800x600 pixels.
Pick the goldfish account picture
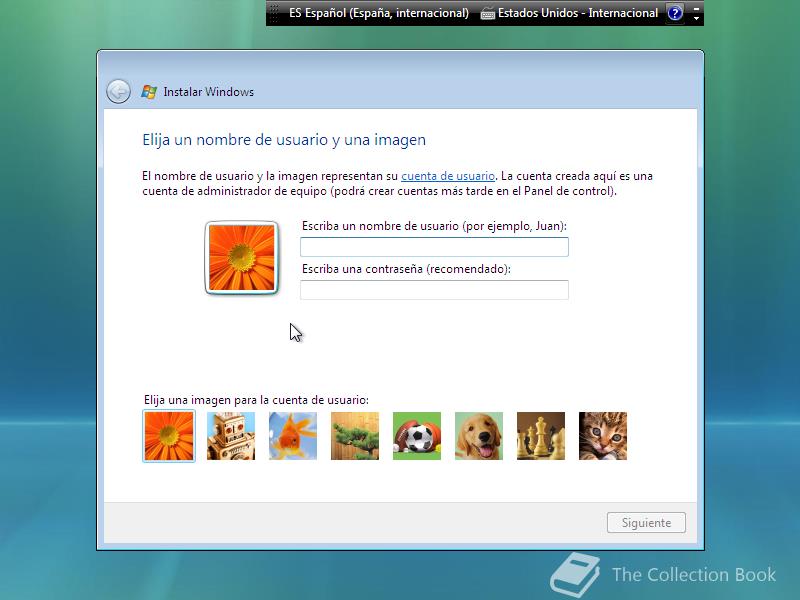(293, 436)
